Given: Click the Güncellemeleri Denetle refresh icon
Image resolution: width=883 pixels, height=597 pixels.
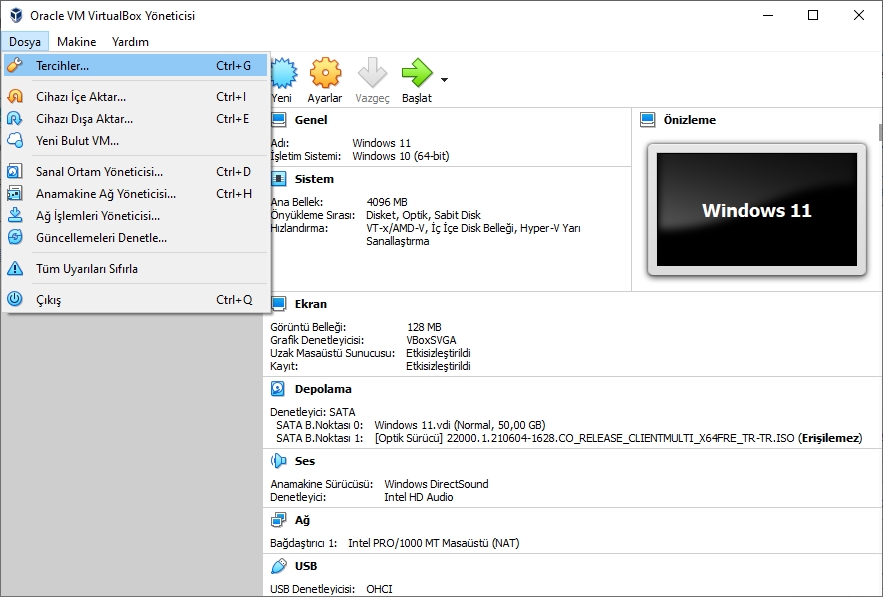Looking at the screenshot, I should (x=15, y=237).
